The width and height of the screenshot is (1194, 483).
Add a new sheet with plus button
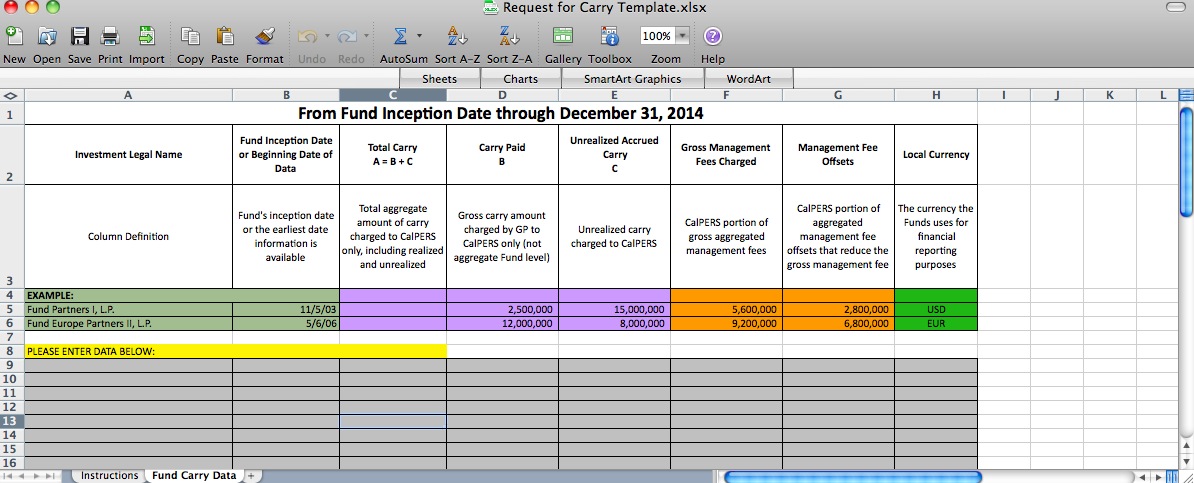(250, 475)
